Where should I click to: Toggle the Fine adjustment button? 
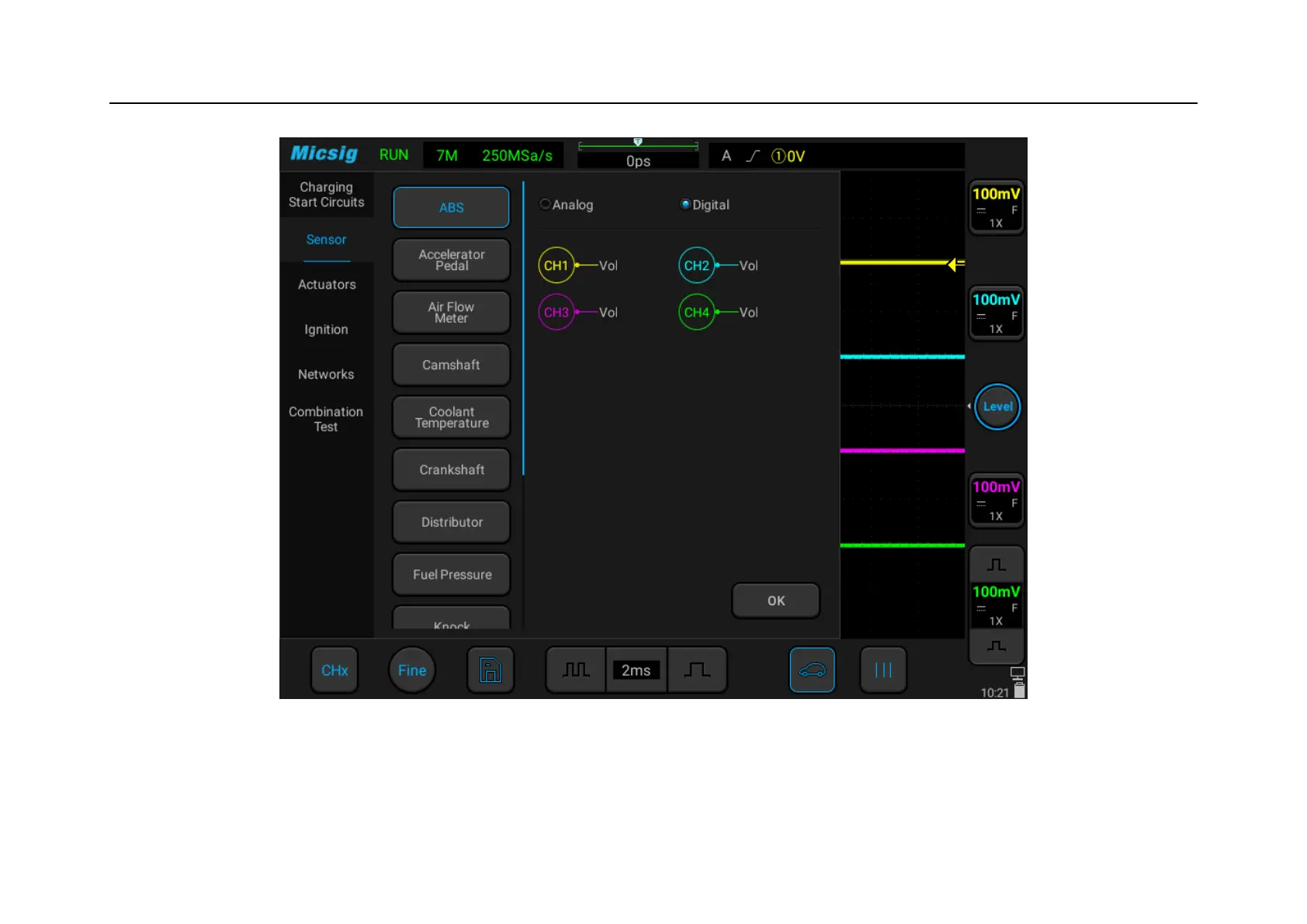point(412,670)
